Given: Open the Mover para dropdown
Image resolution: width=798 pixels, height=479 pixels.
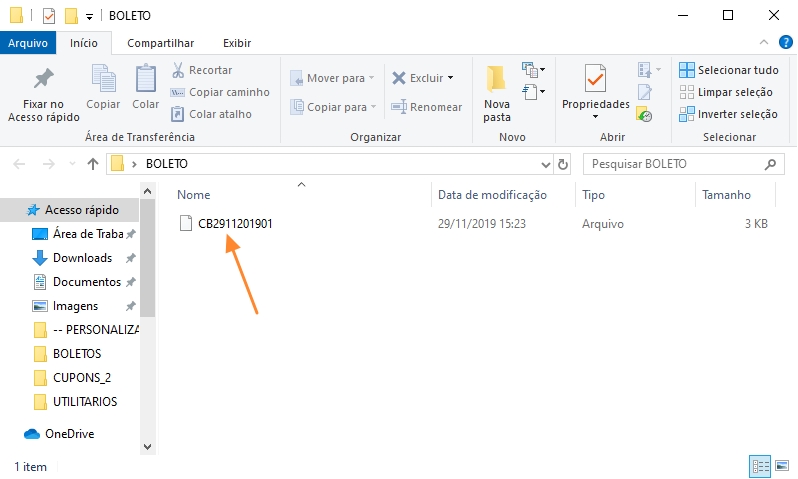Looking at the screenshot, I should 332,78.
